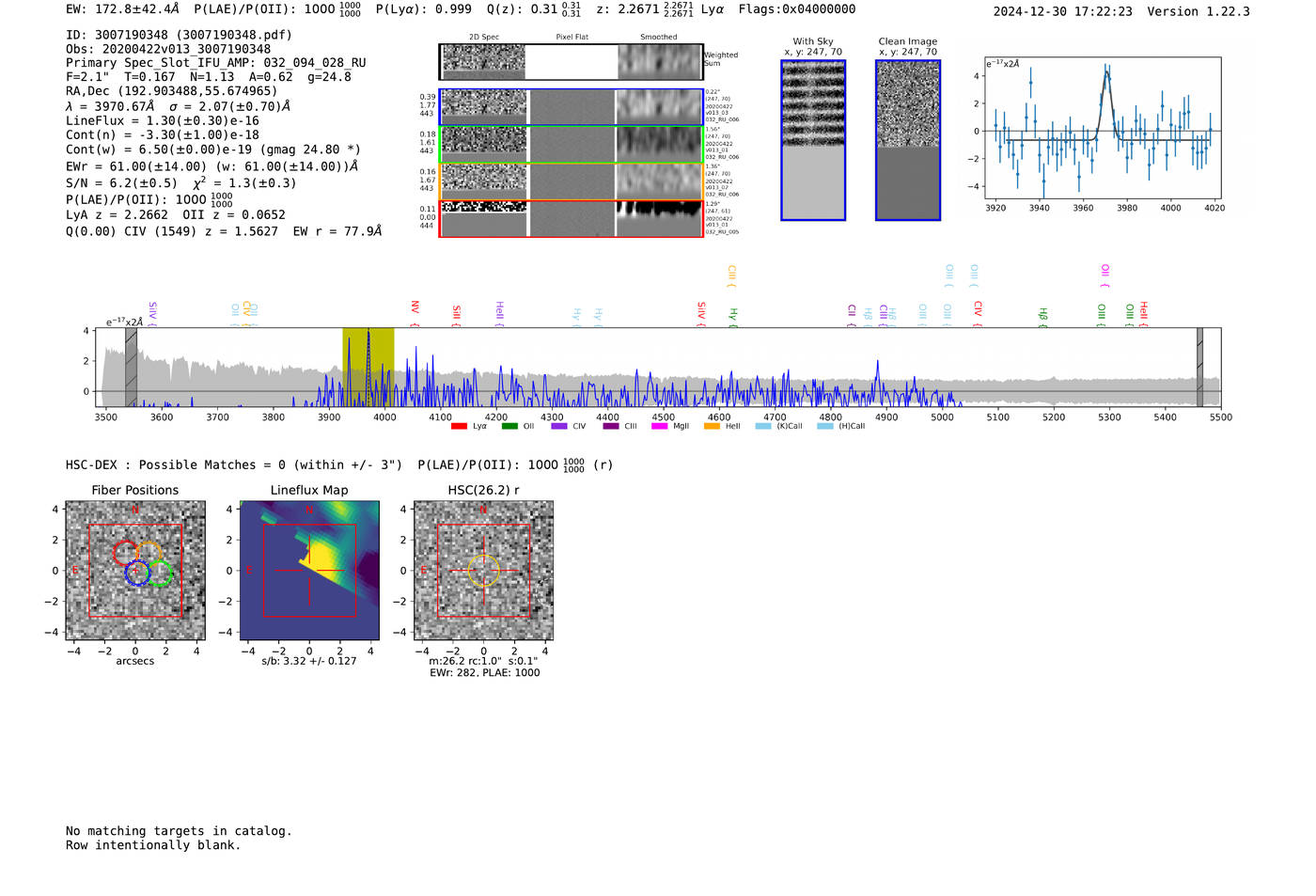
Task: Select the blue-bordered fiber 2D Spec cutout
Action: tap(484, 107)
